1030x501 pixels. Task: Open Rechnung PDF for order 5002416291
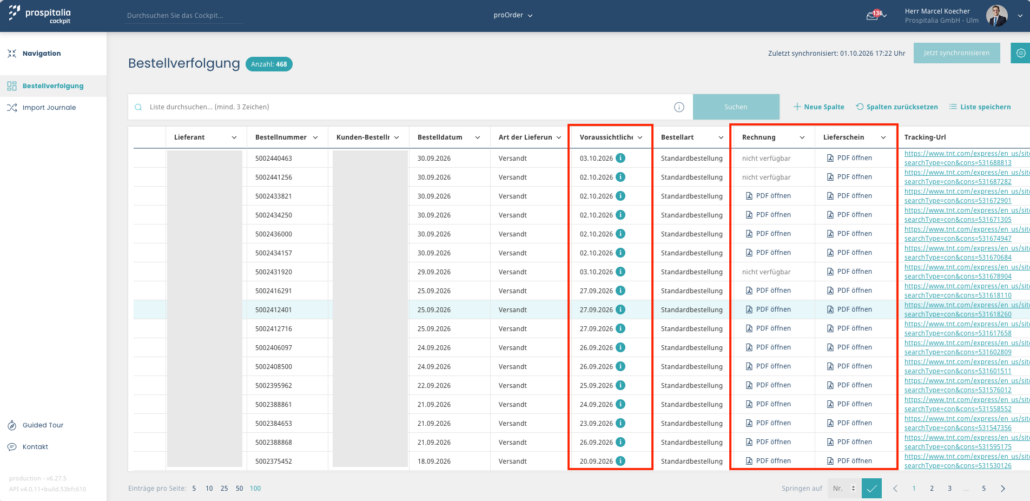click(769, 290)
